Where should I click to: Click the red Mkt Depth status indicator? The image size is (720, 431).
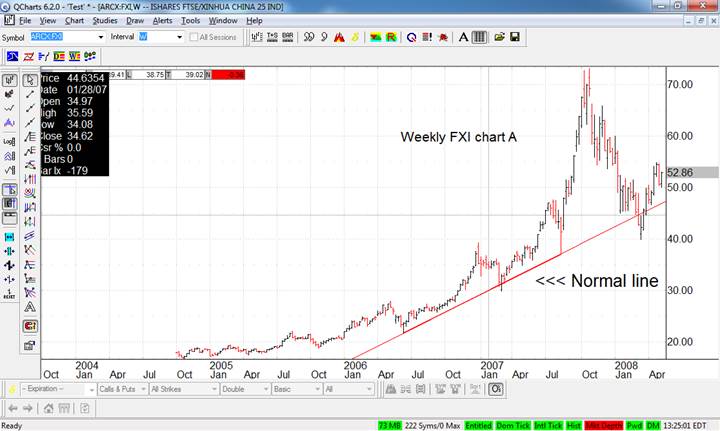(604, 425)
